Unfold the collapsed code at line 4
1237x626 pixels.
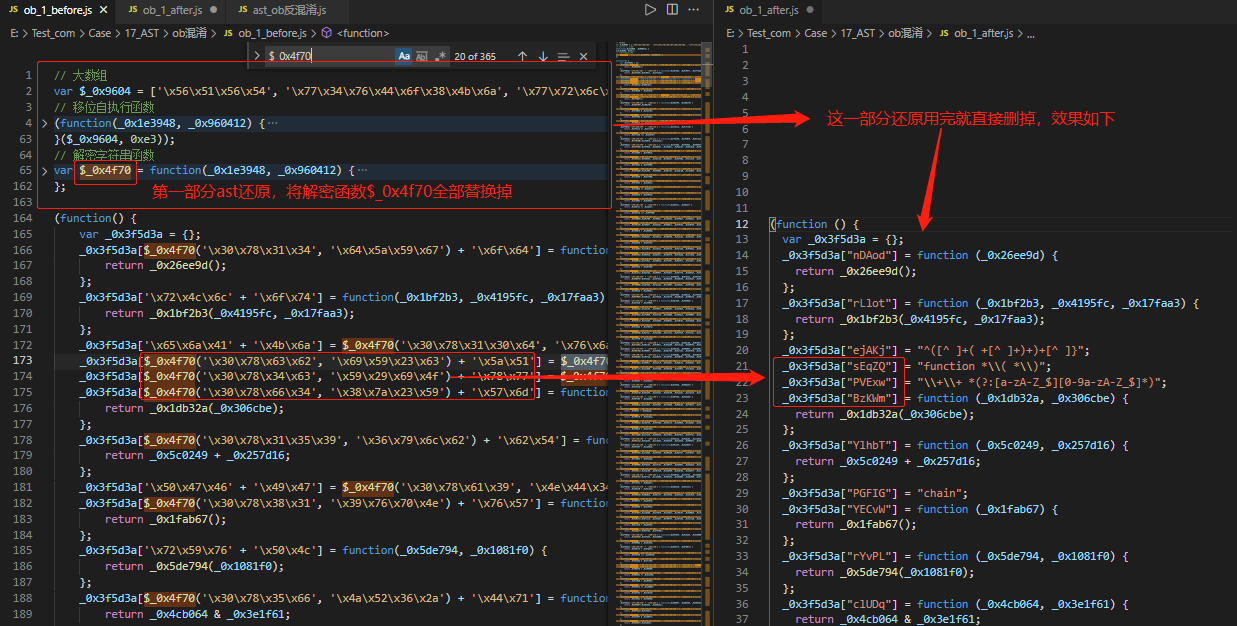(x=45, y=124)
